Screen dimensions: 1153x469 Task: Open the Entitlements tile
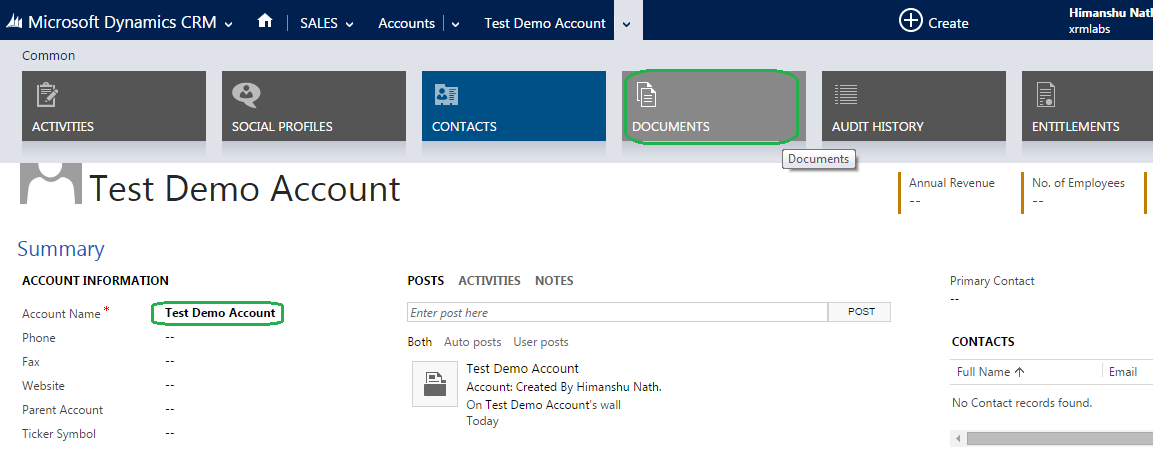1088,106
